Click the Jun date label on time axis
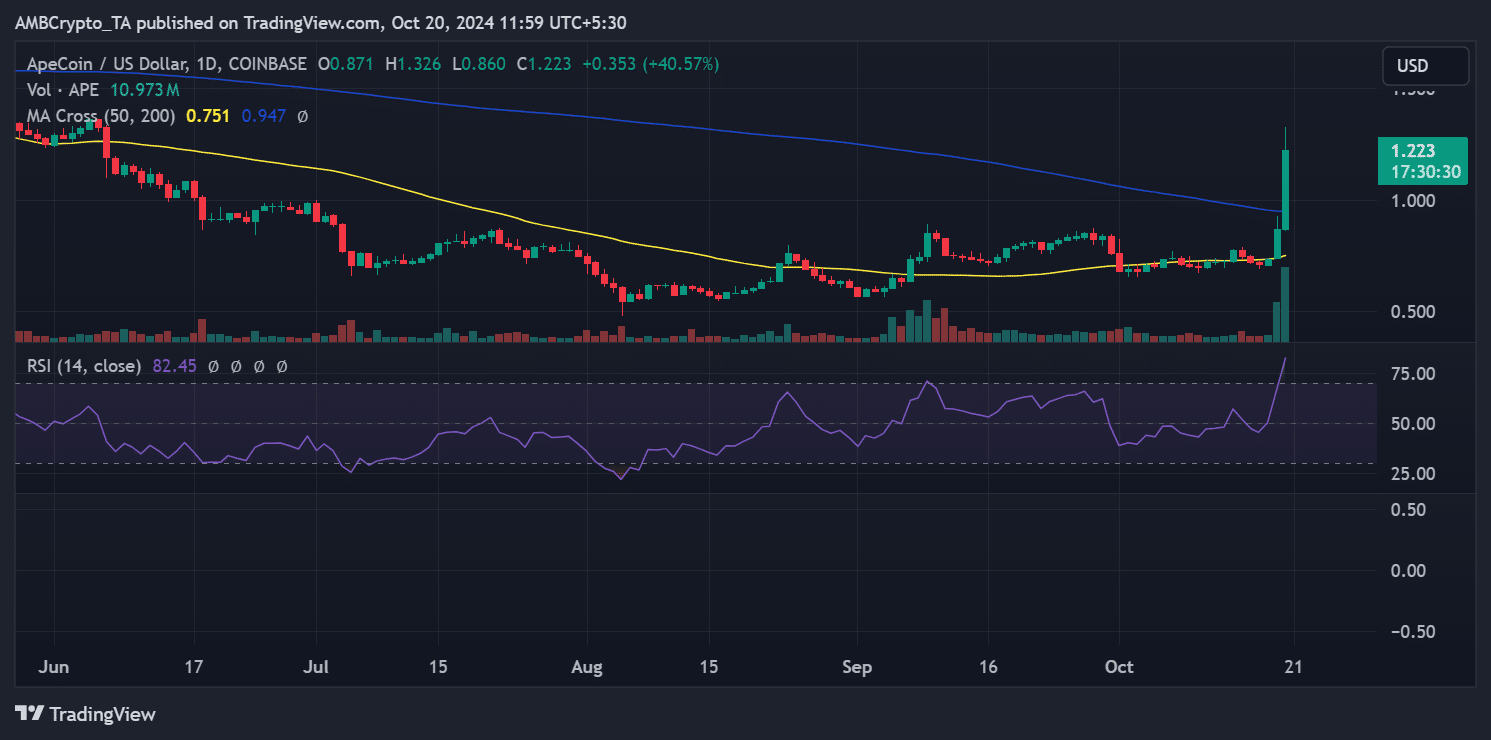 pyautogui.click(x=53, y=667)
